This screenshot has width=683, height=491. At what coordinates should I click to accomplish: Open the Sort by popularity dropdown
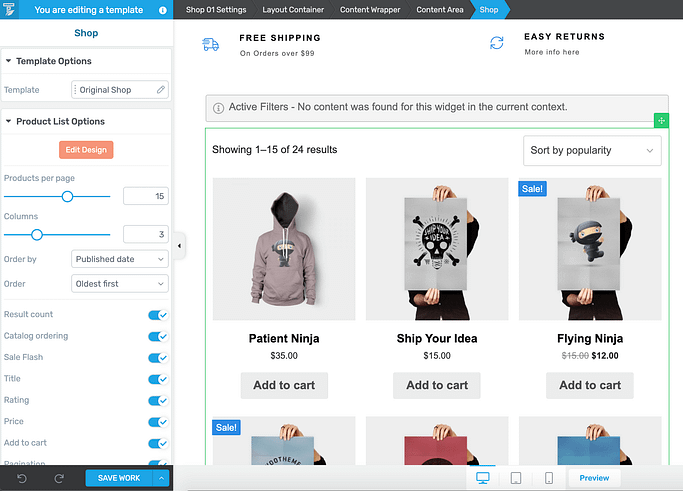coord(592,150)
